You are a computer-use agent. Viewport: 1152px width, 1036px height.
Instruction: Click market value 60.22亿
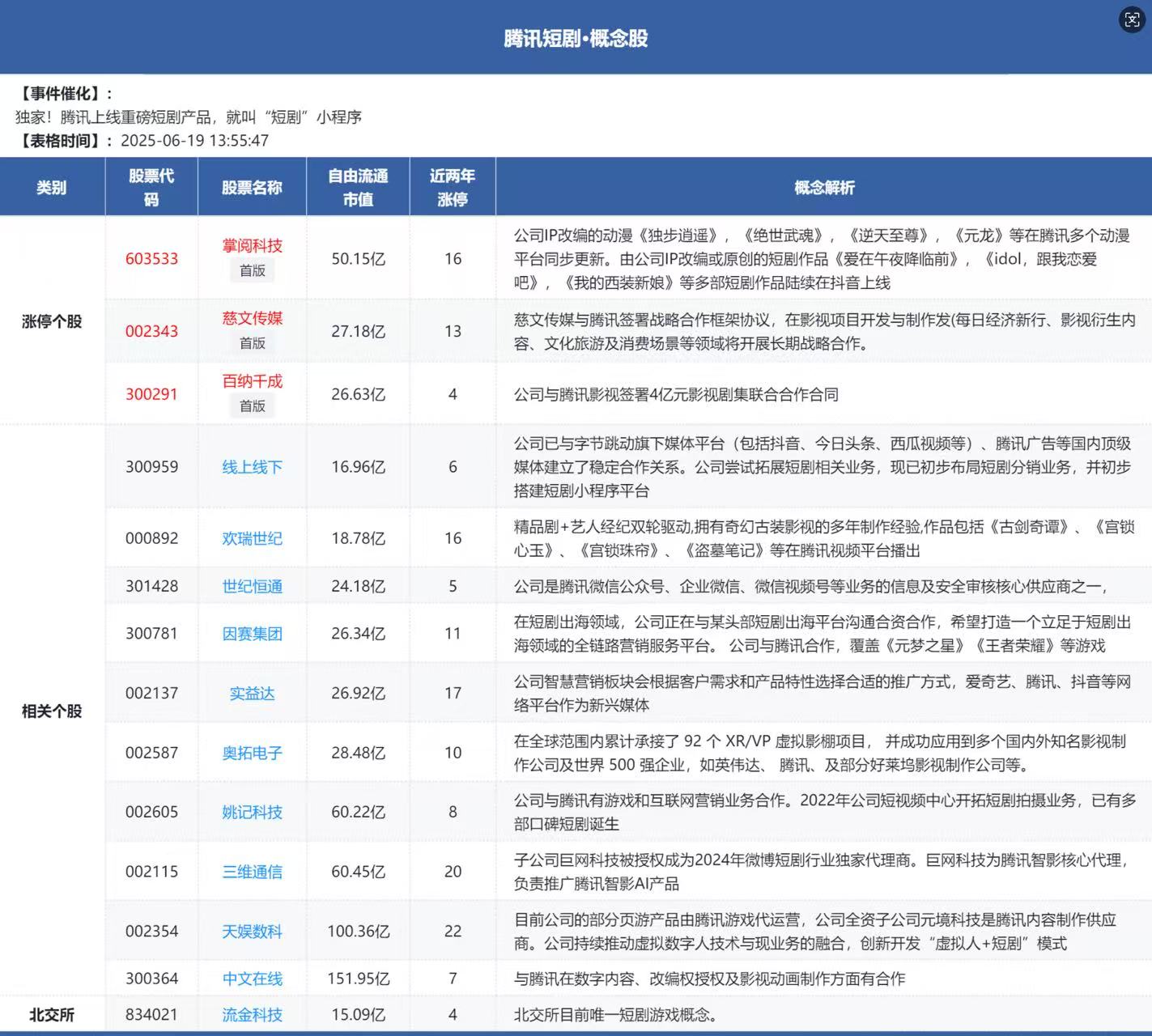point(358,812)
